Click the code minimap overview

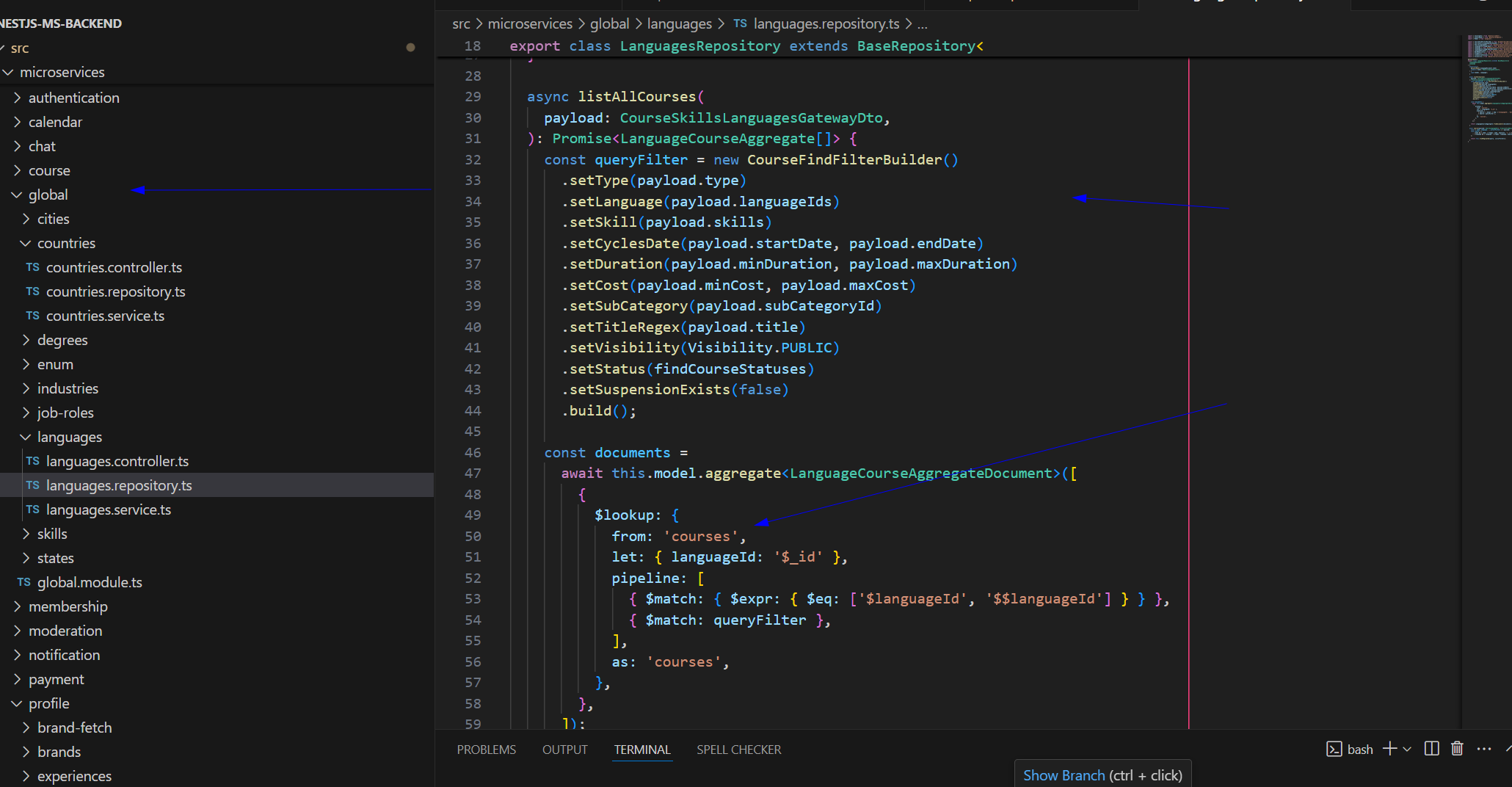1489,88
